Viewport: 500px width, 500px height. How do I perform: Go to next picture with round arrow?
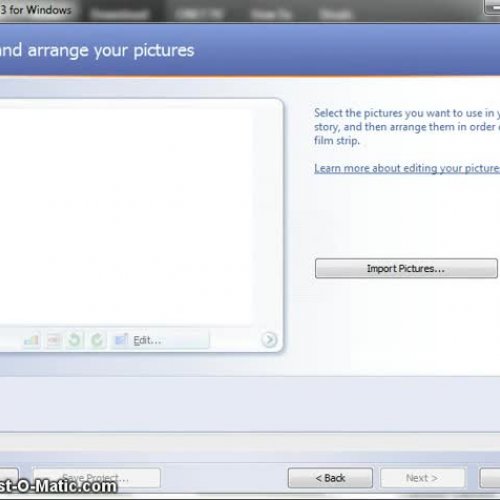(x=269, y=340)
